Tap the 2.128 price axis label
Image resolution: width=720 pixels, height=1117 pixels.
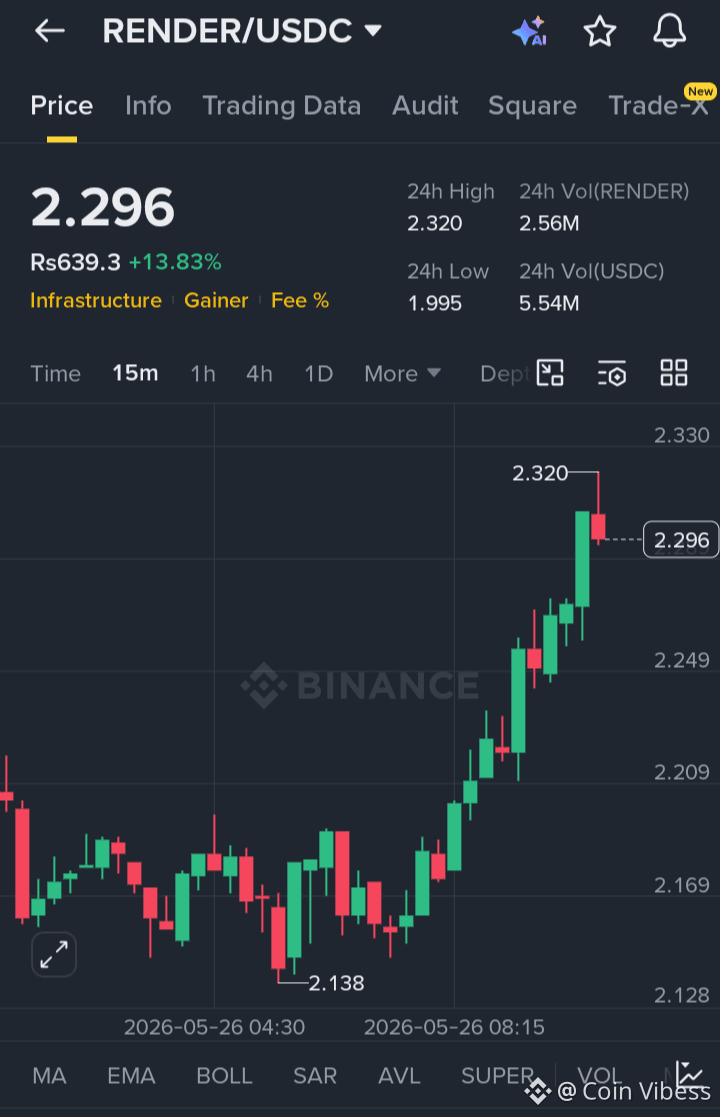coord(682,995)
